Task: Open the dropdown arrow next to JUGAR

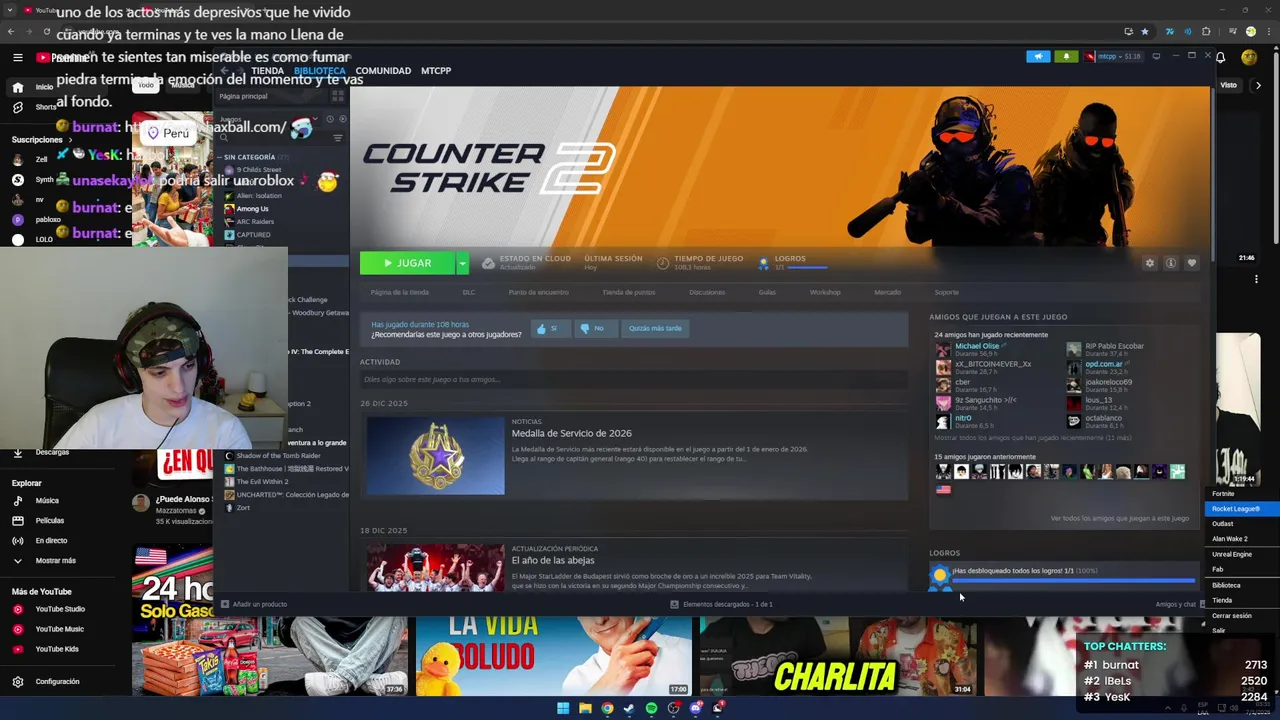Action: (x=462, y=263)
